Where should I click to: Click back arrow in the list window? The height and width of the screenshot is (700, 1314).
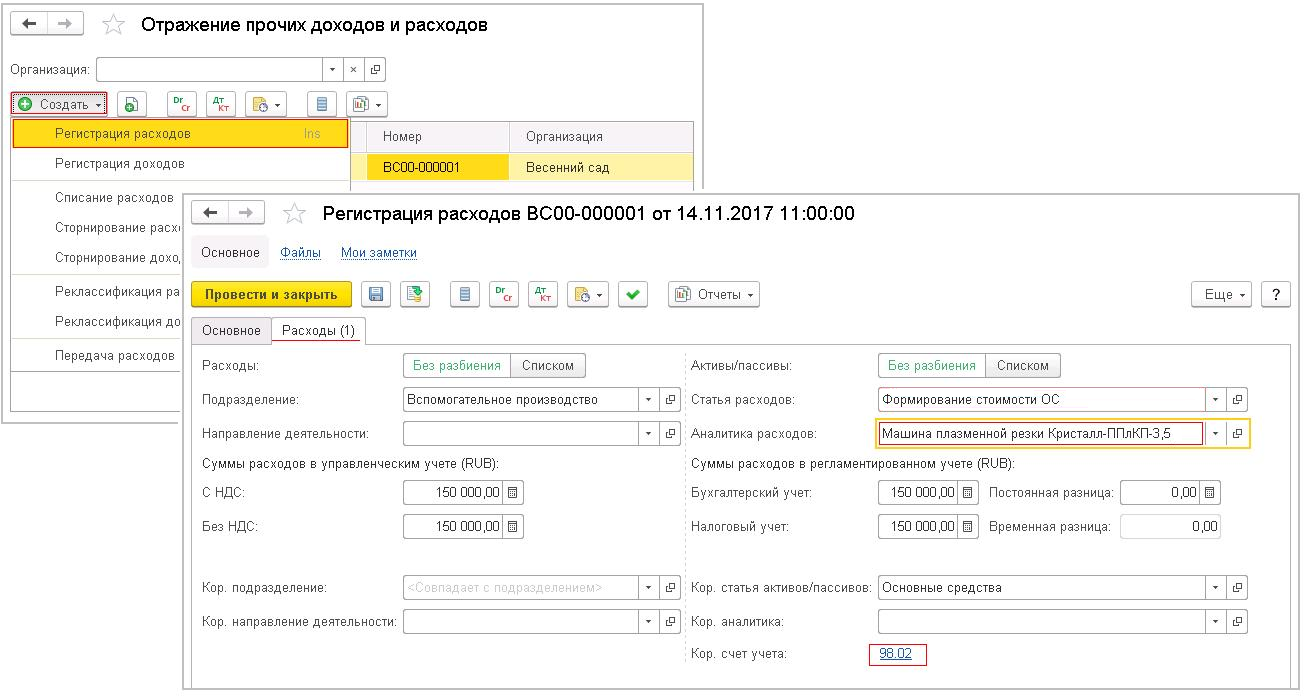(29, 24)
